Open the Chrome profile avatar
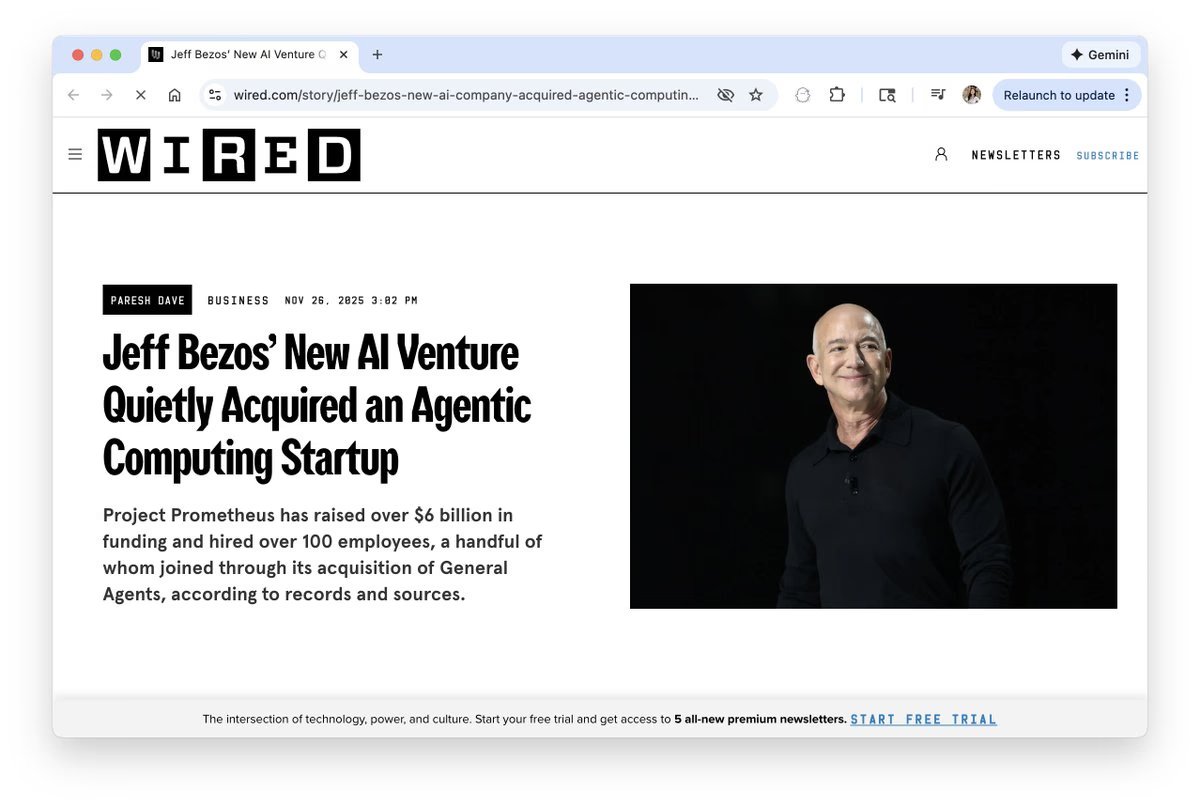Screen dimensions: 1200x807 pyautogui.click(x=972, y=95)
